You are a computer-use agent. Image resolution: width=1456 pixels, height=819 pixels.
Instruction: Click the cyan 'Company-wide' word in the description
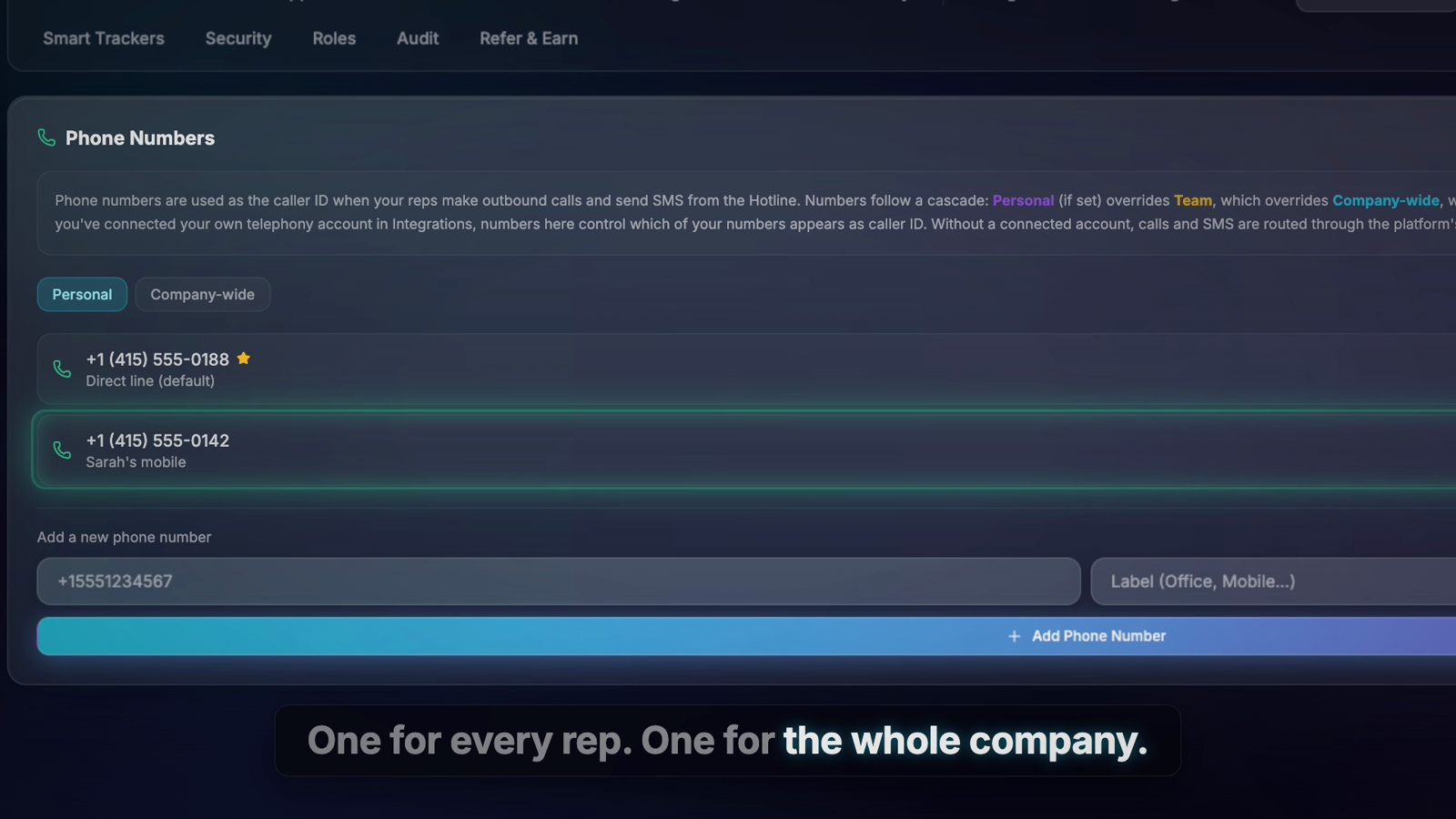pos(1386,200)
